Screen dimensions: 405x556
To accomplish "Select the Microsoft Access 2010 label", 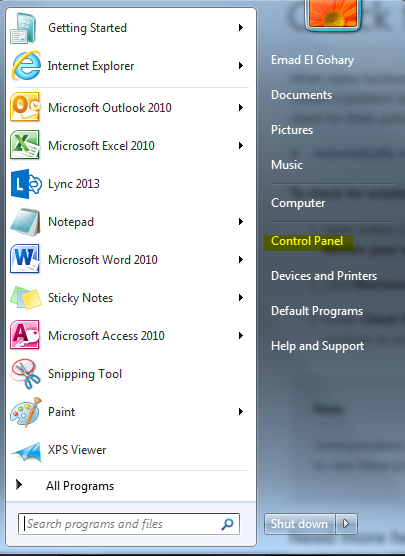I will click(106, 336).
